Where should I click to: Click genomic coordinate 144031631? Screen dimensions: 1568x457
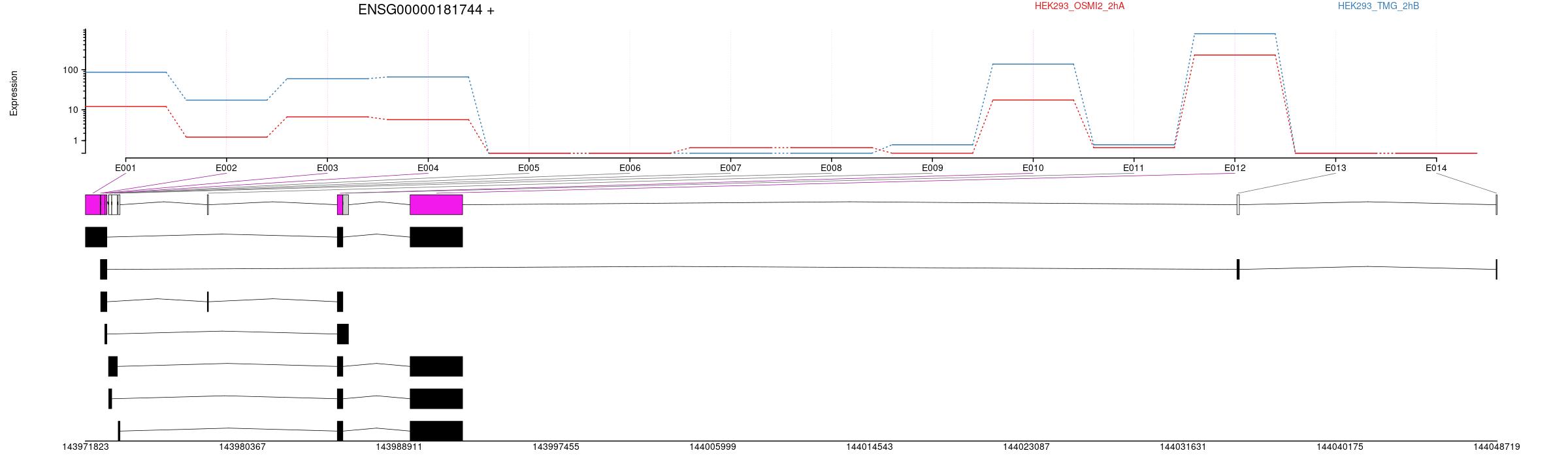(x=1183, y=447)
